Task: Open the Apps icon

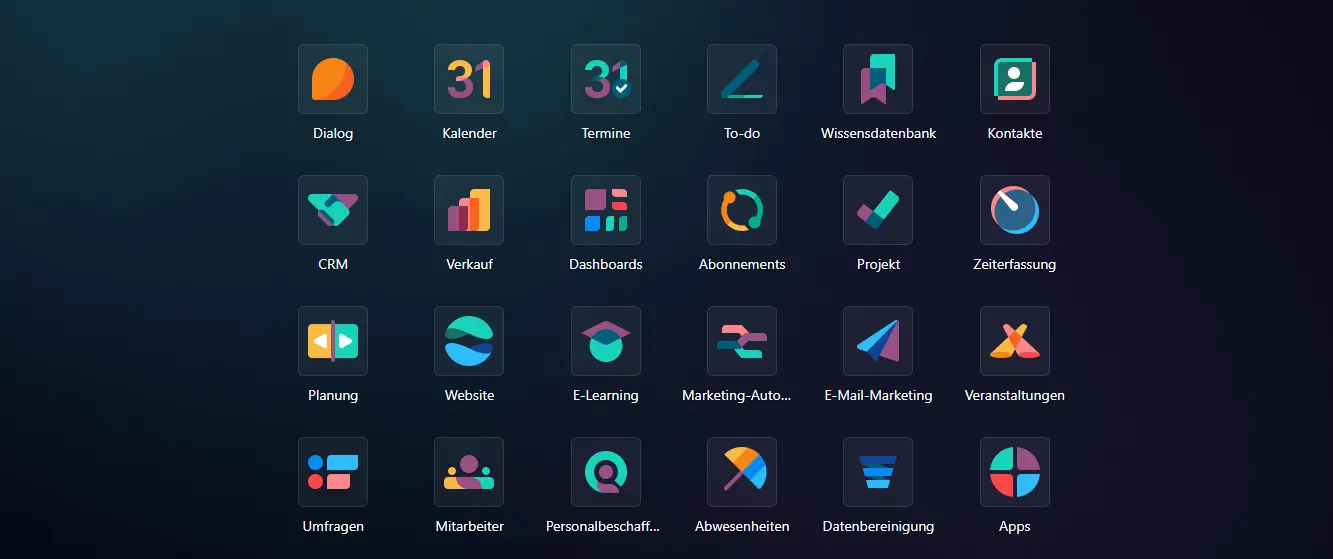Action: click(1015, 472)
